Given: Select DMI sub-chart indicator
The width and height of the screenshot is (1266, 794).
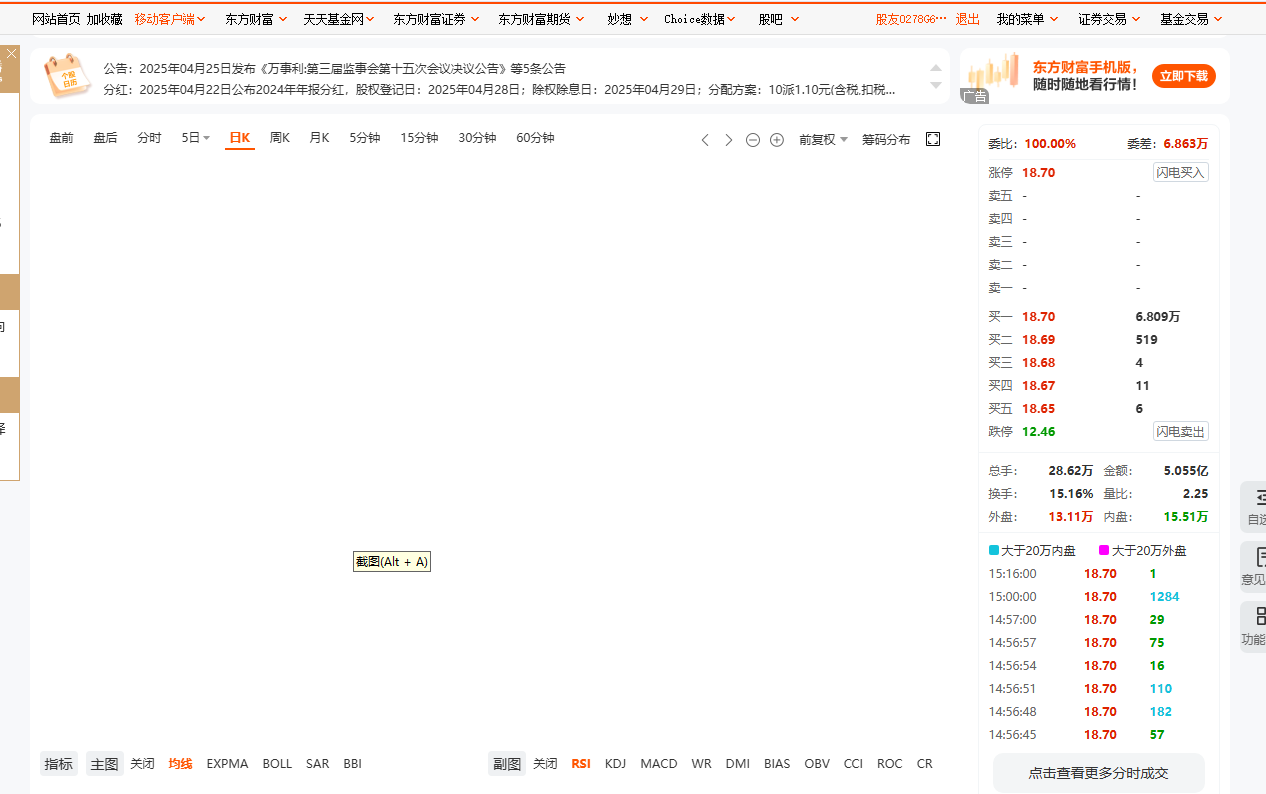Looking at the screenshot, I should [x=738, y=764].
